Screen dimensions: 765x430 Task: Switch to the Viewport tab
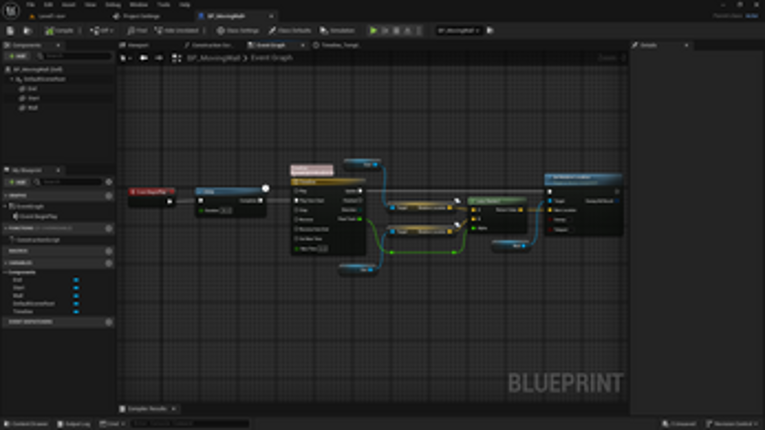point(135,45)
